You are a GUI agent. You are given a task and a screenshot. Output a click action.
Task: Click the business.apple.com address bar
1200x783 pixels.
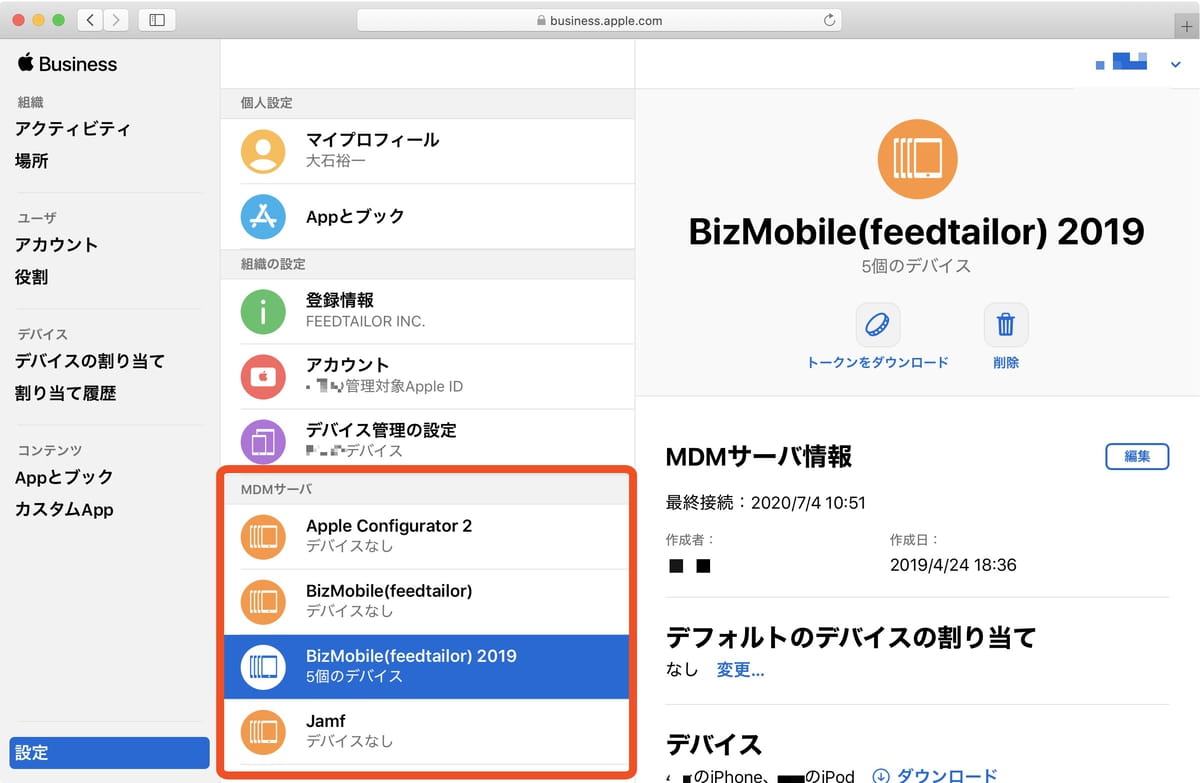click(598, 20)
